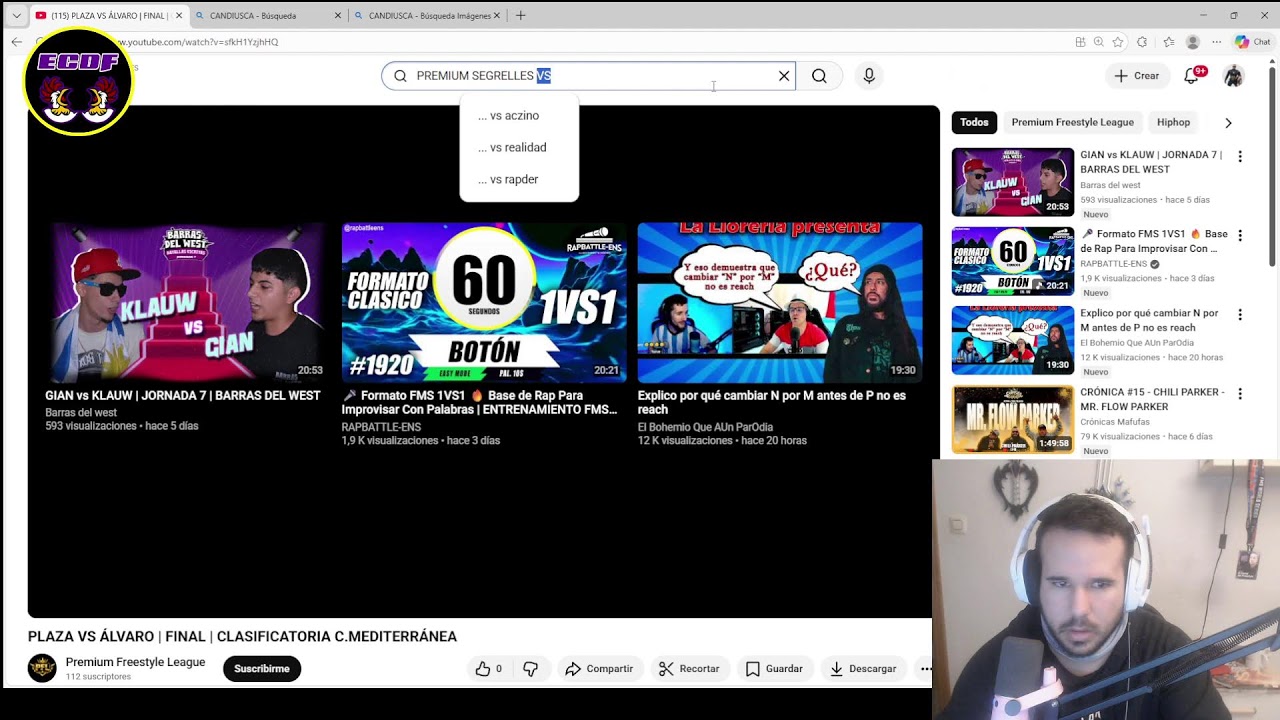Choose the '... vs rapder' suggestion

(x=519, y=180)
